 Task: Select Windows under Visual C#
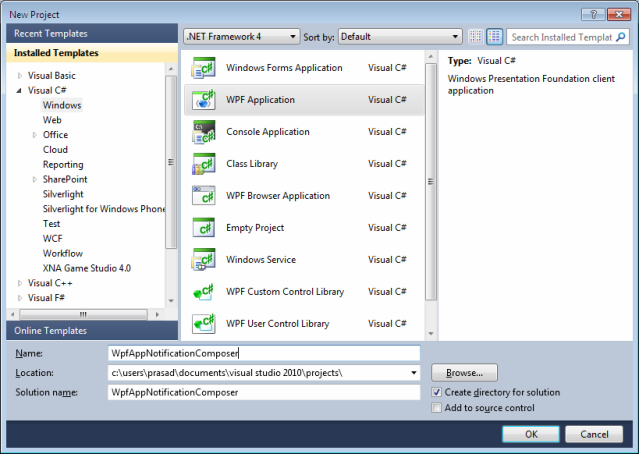62,105
